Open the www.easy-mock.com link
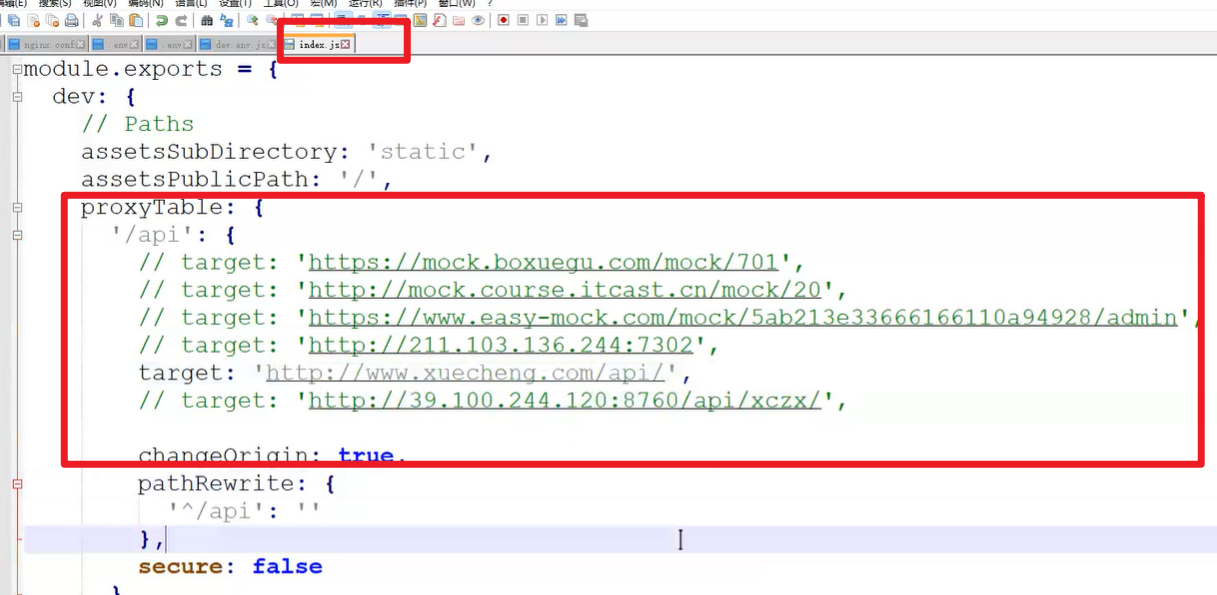The image size is (1217, 595). (743, 317)
